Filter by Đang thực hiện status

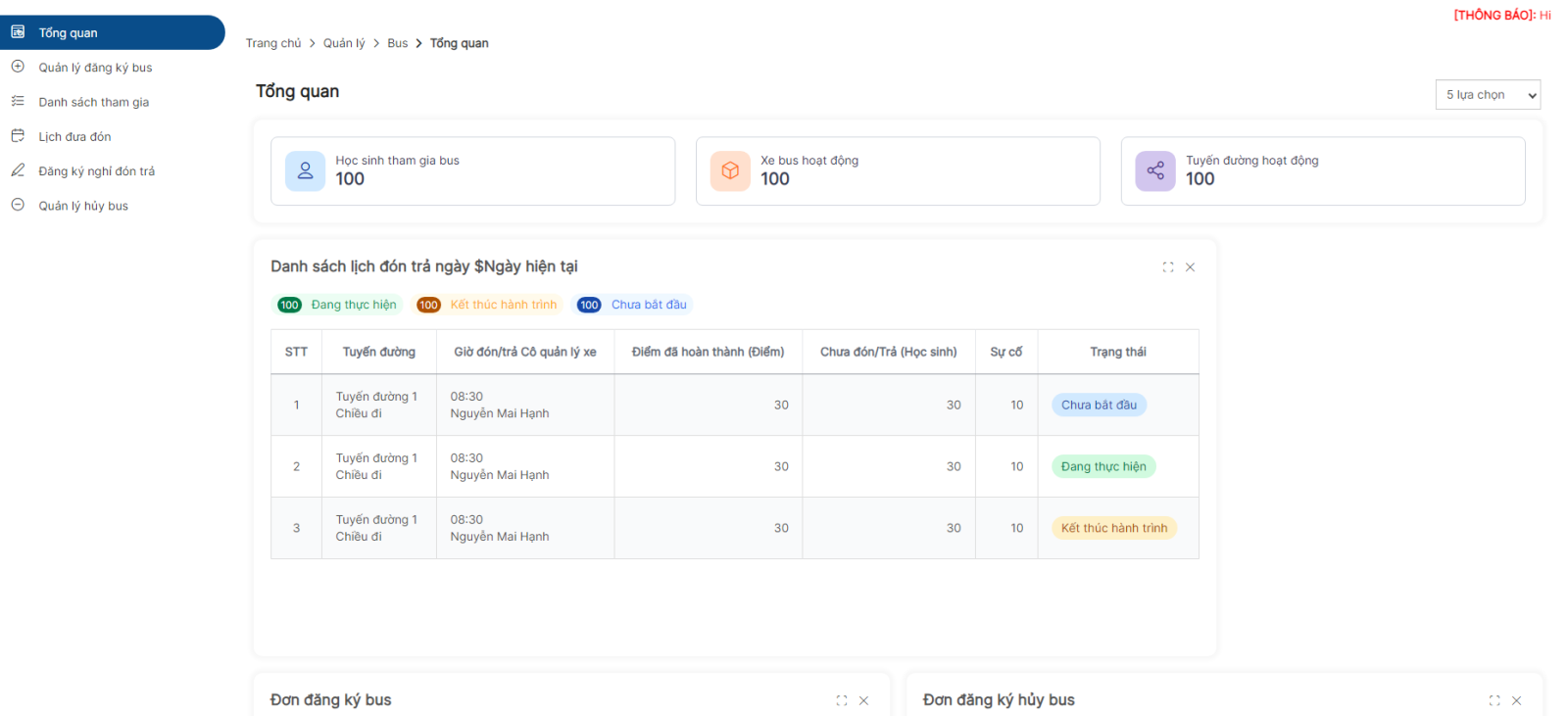[339, 305]
